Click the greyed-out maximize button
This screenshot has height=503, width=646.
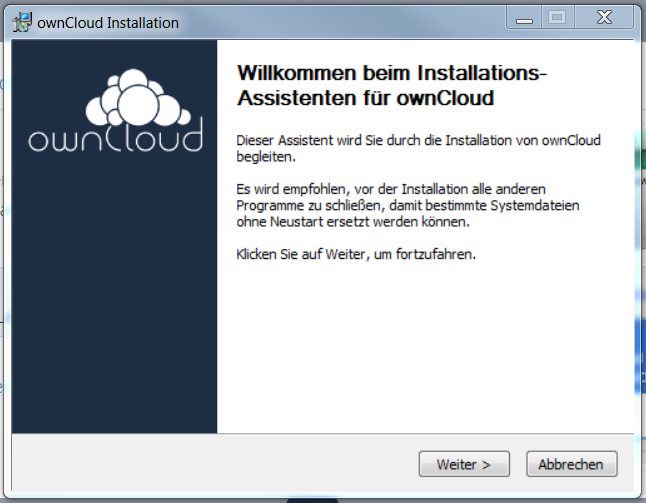click(x=557, y=18)
